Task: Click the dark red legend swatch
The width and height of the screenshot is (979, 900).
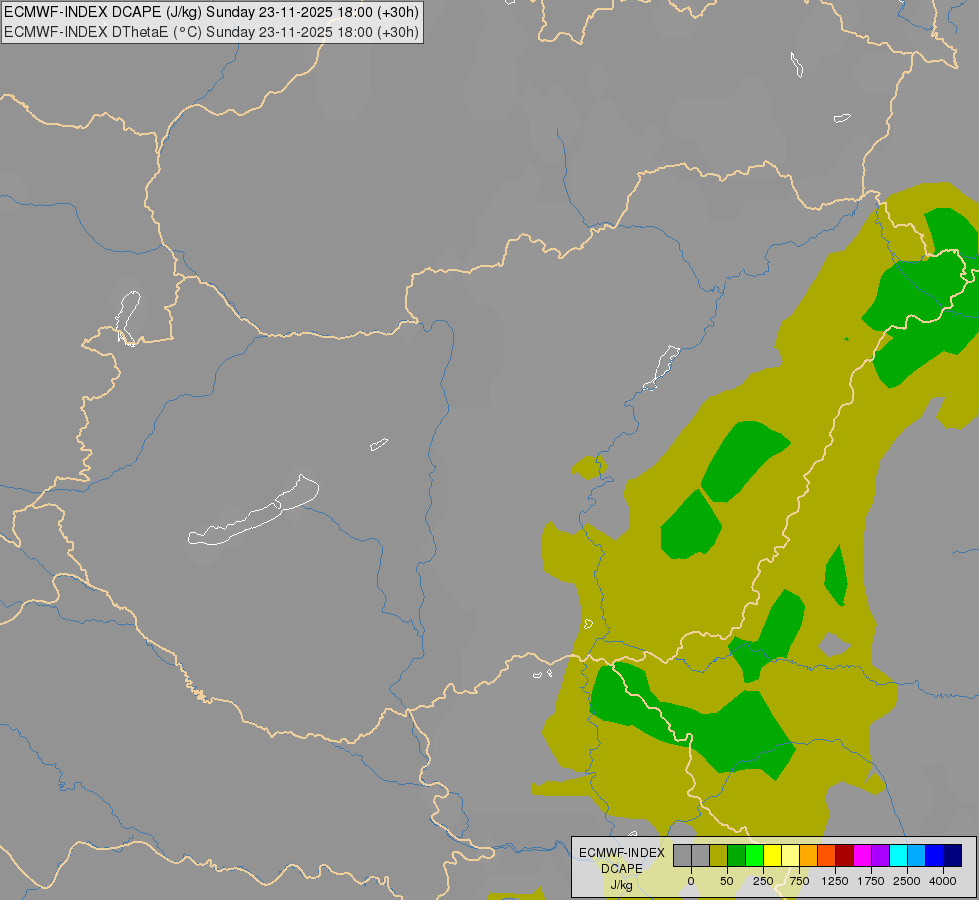Action: coord(845,855)
